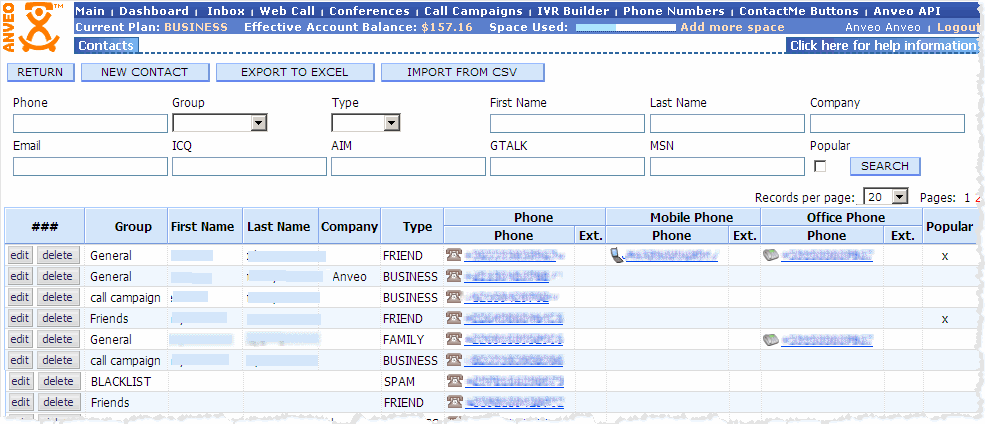This screenshot has width=985, height=424.
Task: Open the Main menu item
Action: (x=90, y=11)
